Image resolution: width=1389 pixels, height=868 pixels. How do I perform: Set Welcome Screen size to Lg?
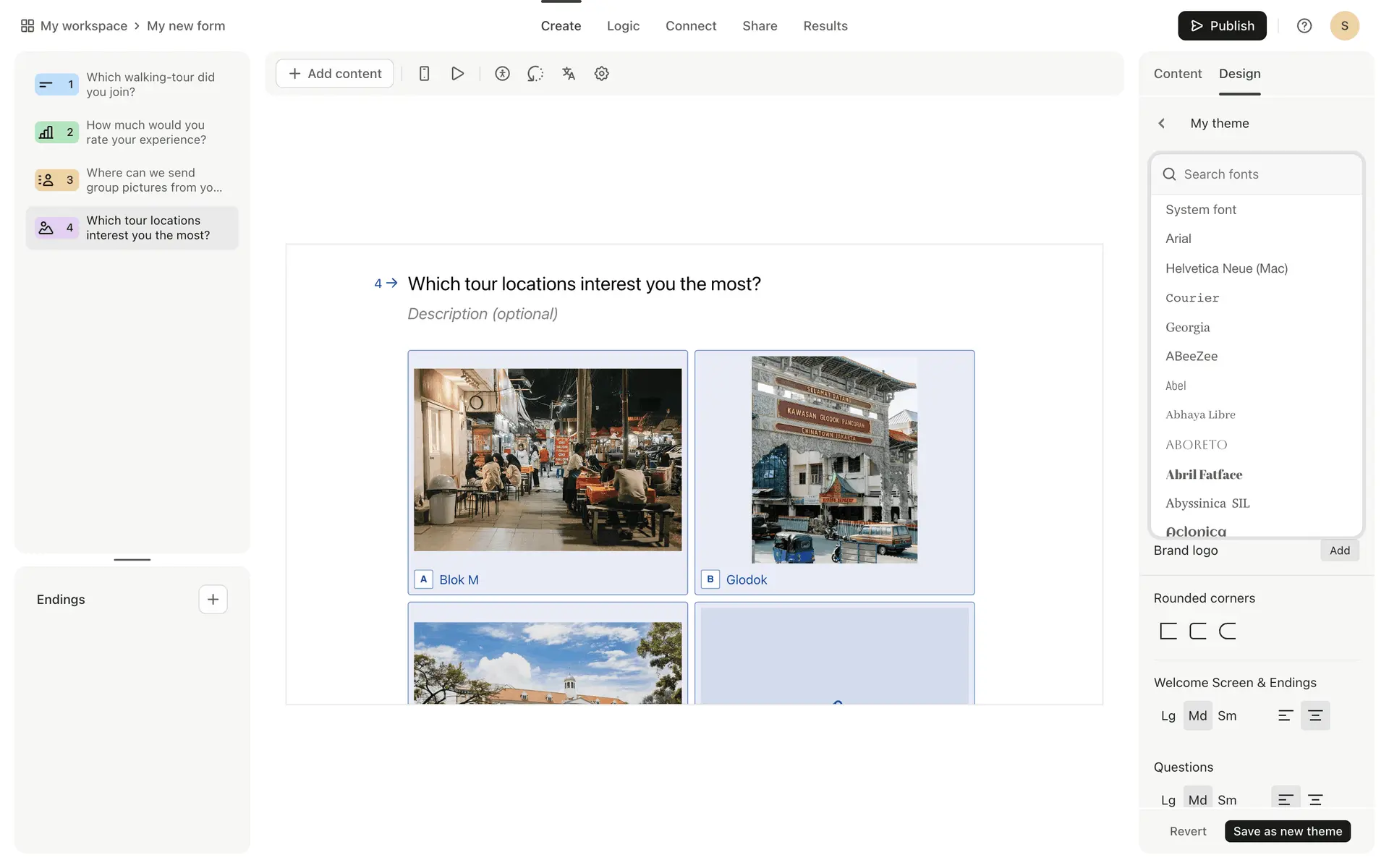(1168, 715)
